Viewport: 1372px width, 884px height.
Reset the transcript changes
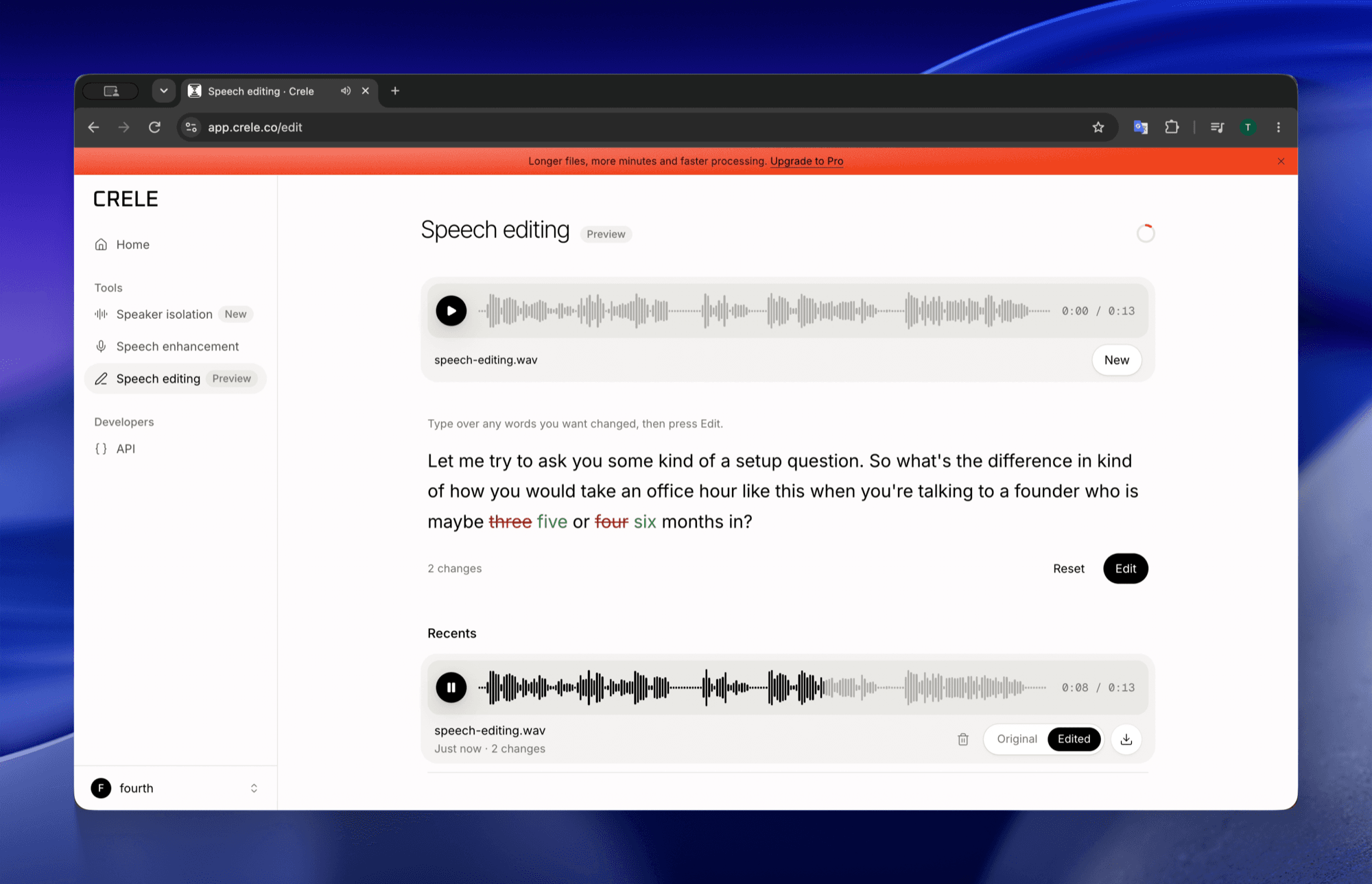(1068, 569)
